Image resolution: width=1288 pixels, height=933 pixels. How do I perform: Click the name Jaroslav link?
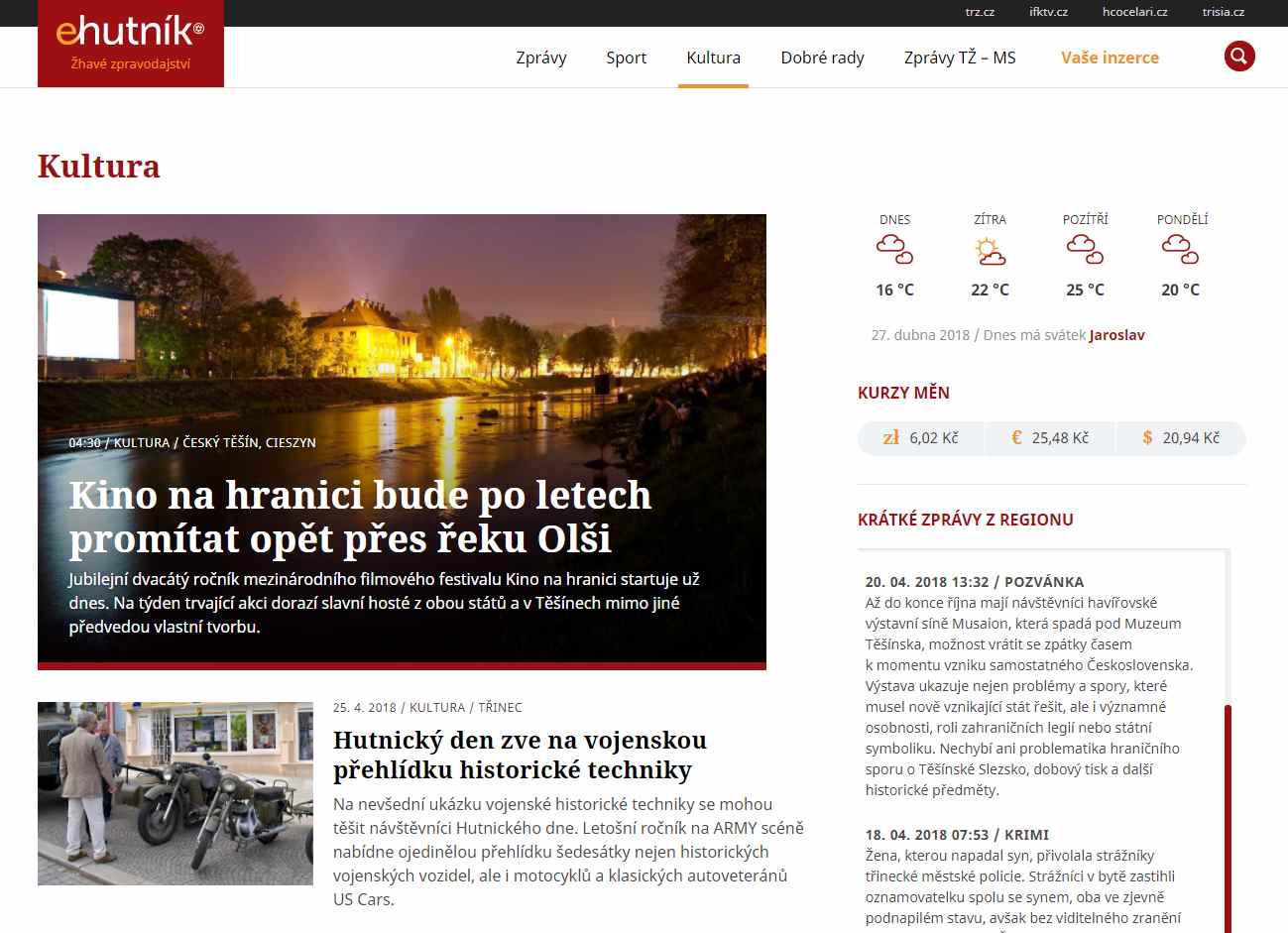[x=1117, y=335]
